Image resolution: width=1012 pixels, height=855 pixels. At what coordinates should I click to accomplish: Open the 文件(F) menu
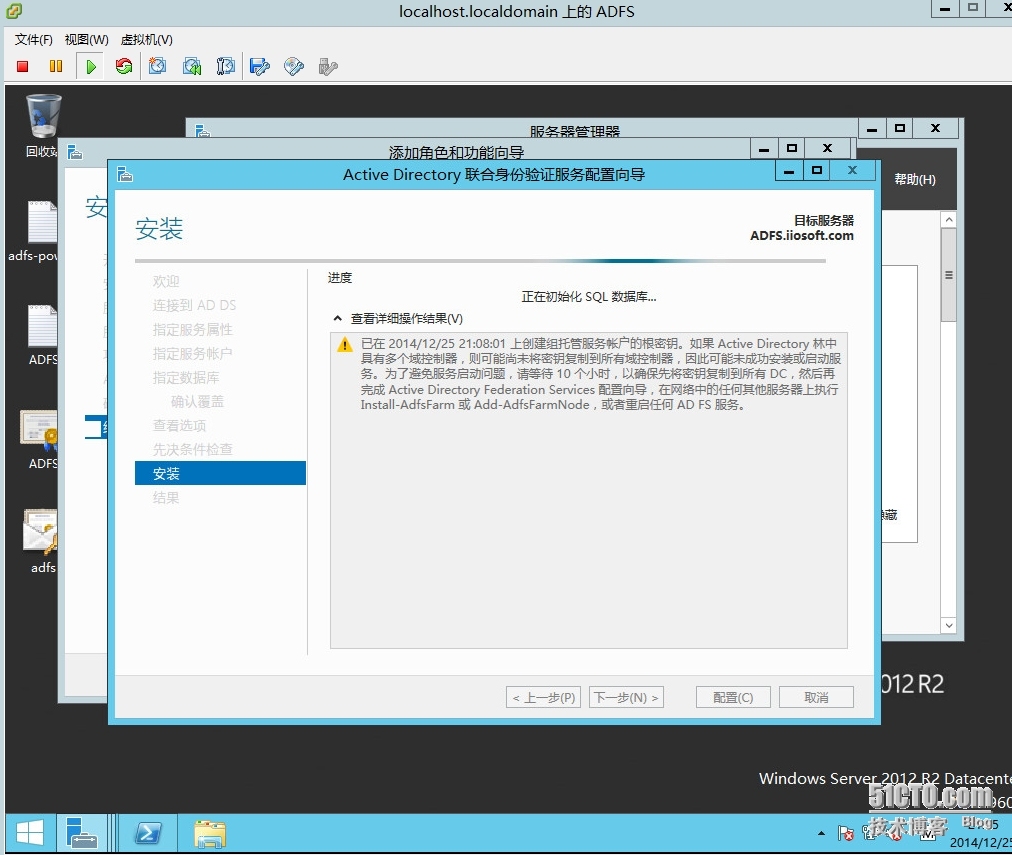point(34,40)
